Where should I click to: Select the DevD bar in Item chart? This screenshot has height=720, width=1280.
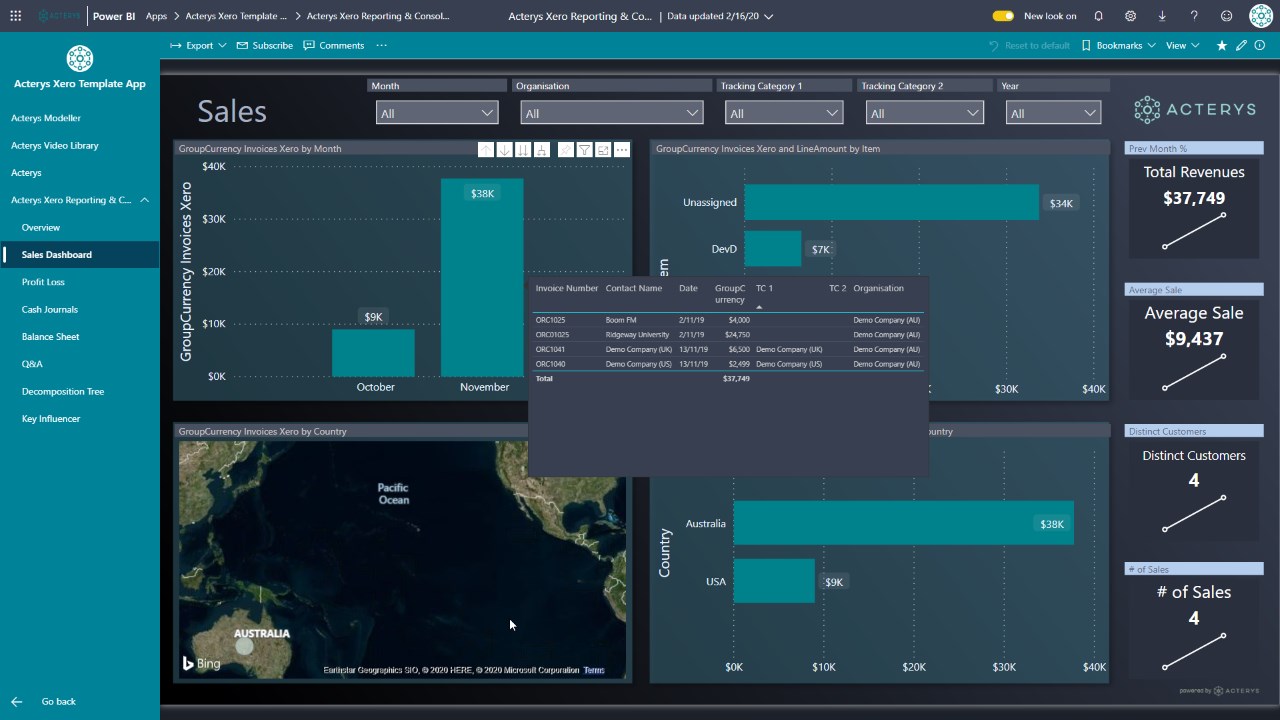coord(772,249)
